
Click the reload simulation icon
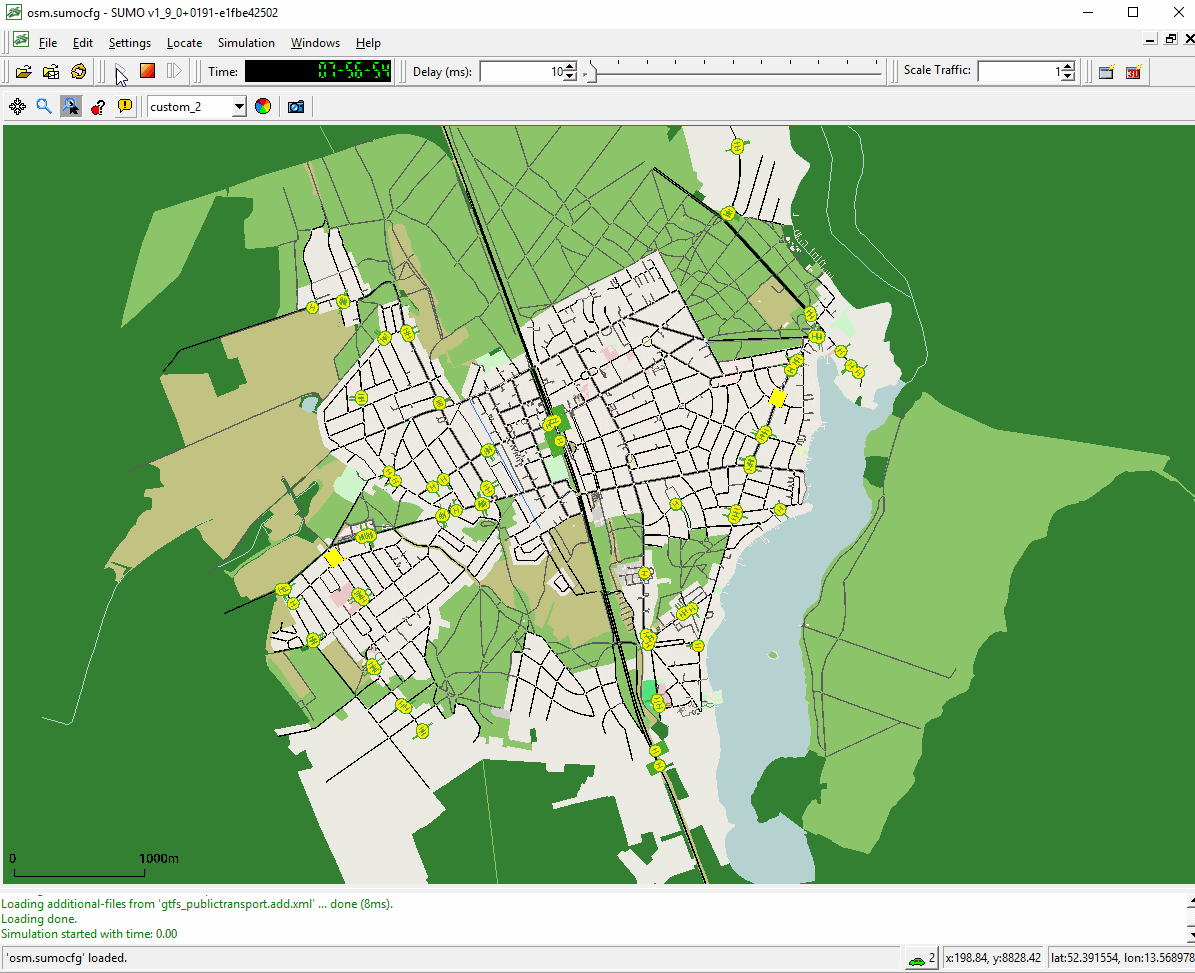click(x=79, y=72)
